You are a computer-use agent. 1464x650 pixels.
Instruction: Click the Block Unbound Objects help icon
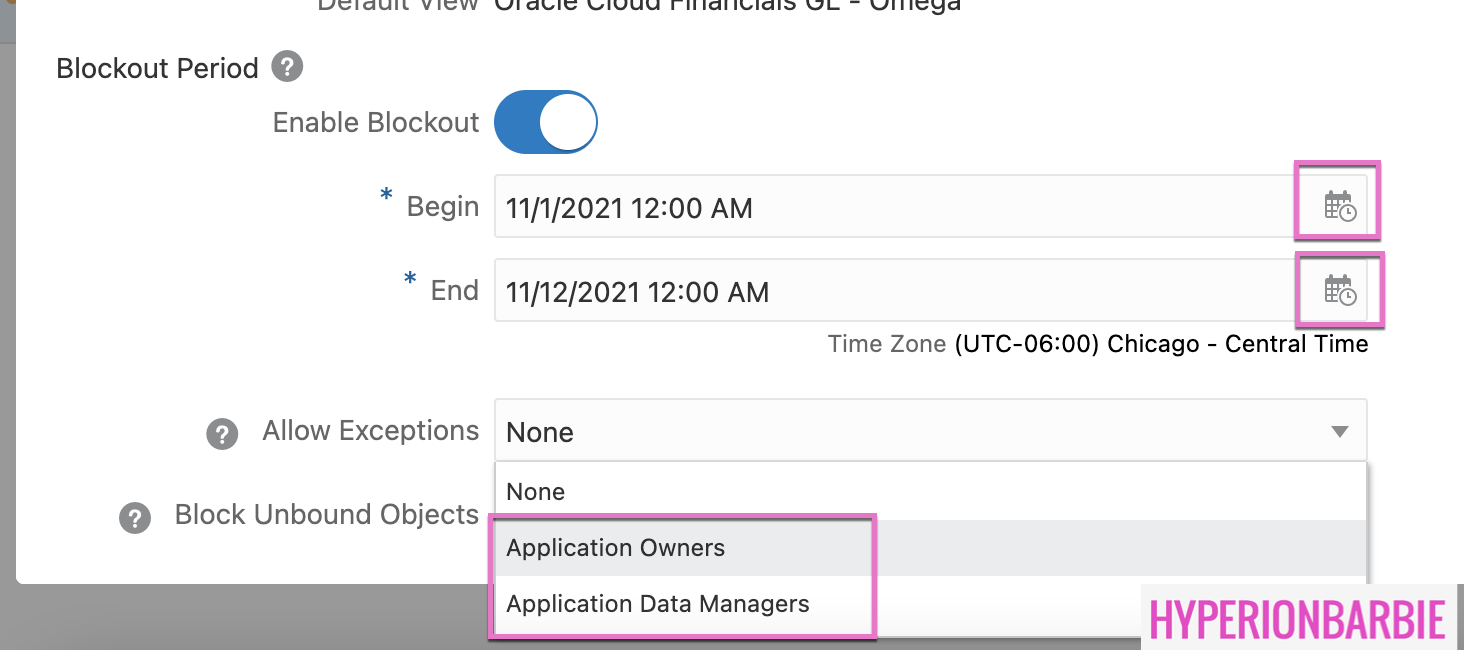coord(135,518)
